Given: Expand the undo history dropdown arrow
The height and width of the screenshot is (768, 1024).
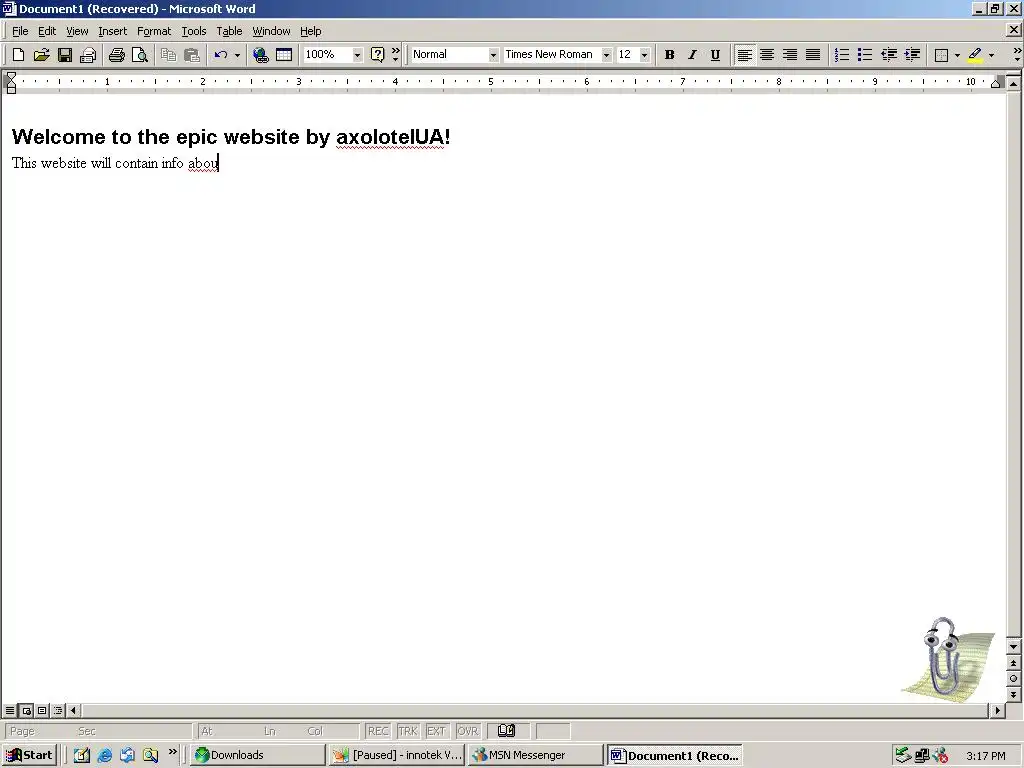Looking at the screenshot, I should click(237, 55).
